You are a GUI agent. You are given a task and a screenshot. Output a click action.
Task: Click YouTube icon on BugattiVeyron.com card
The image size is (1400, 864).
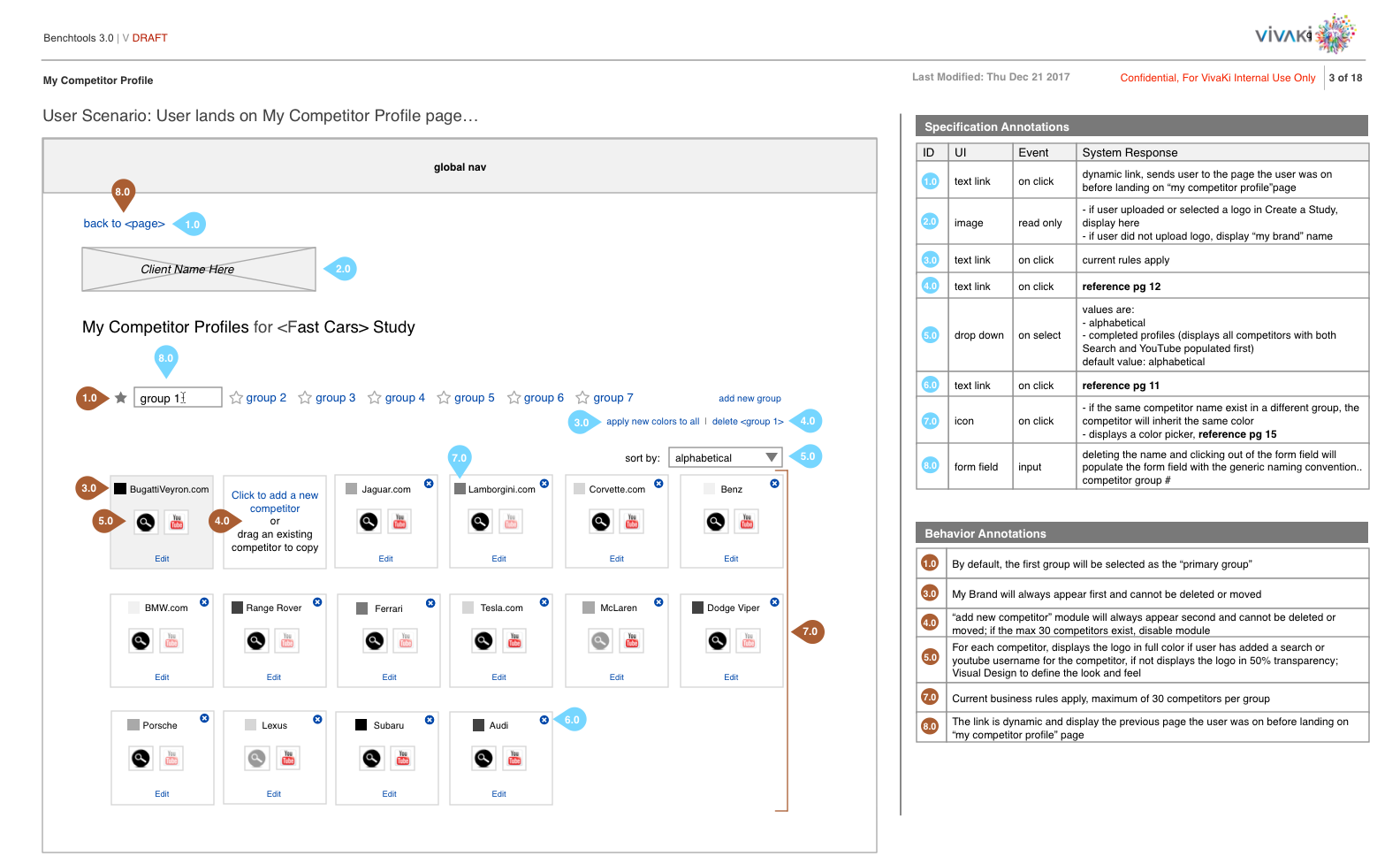coord(177,523)
